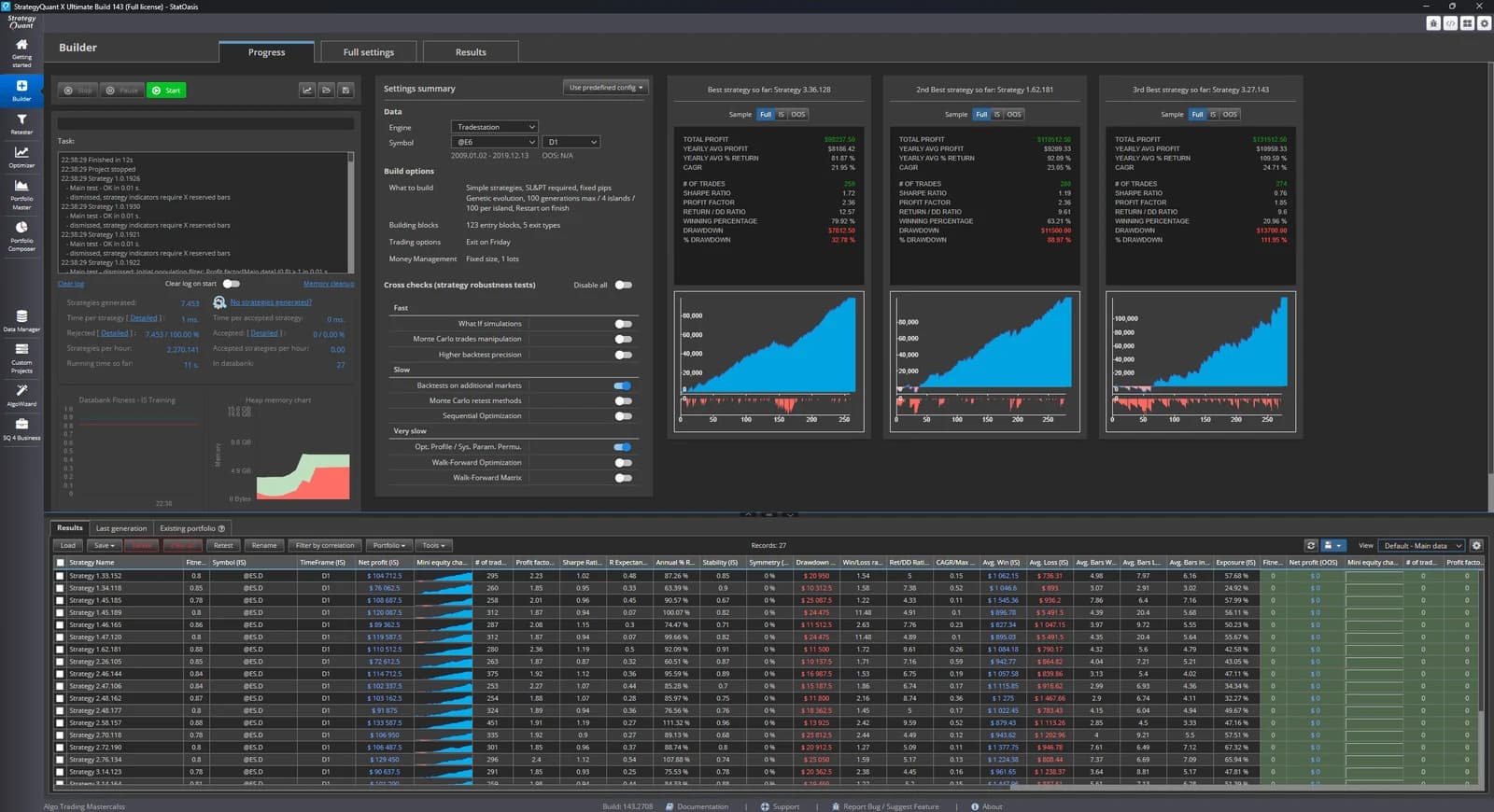
Task: Tick the header select-all checkbox in databank
Action: coord(61,563)
